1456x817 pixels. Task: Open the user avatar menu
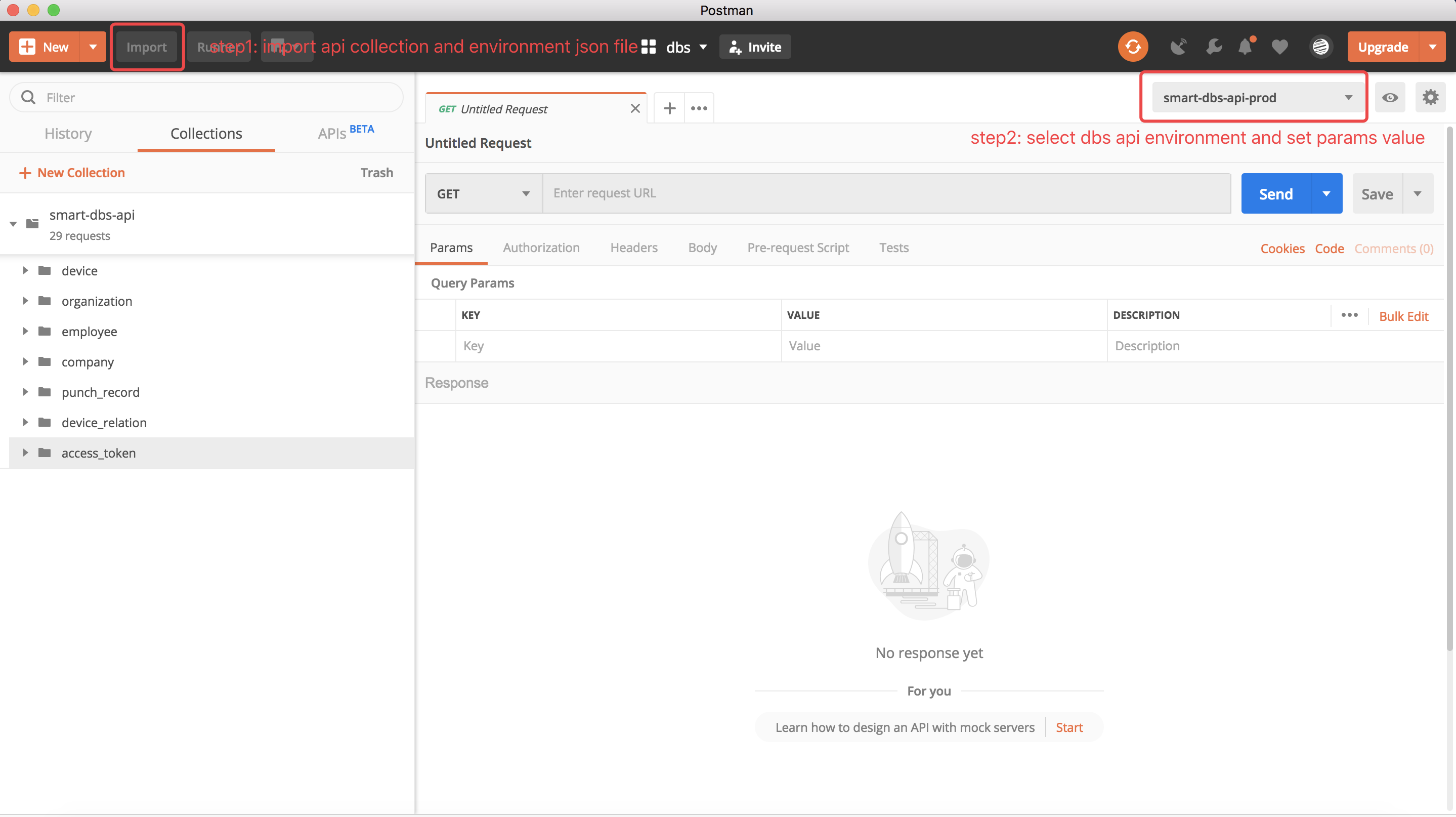tap(1320, 47)
